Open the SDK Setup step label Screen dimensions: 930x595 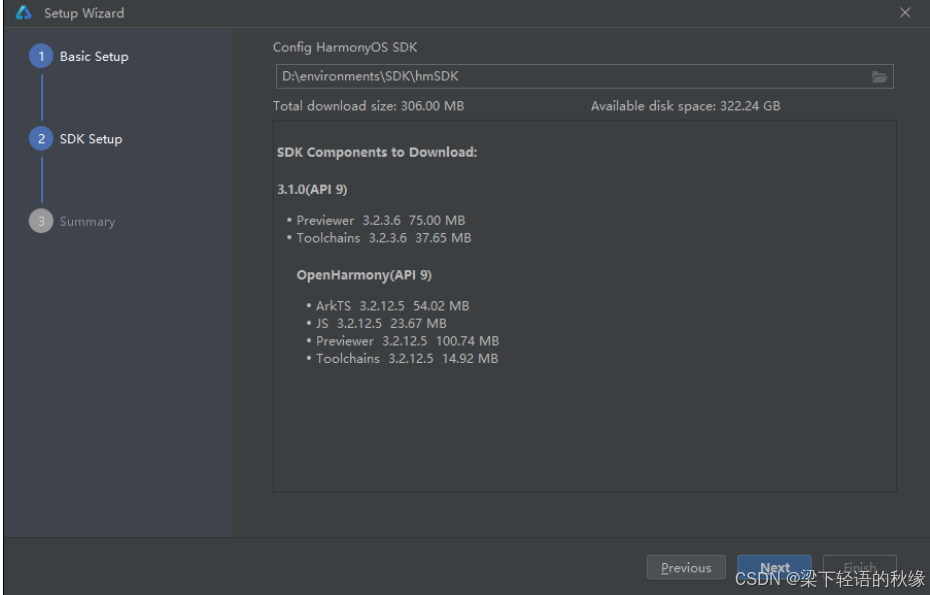(91, 139)
